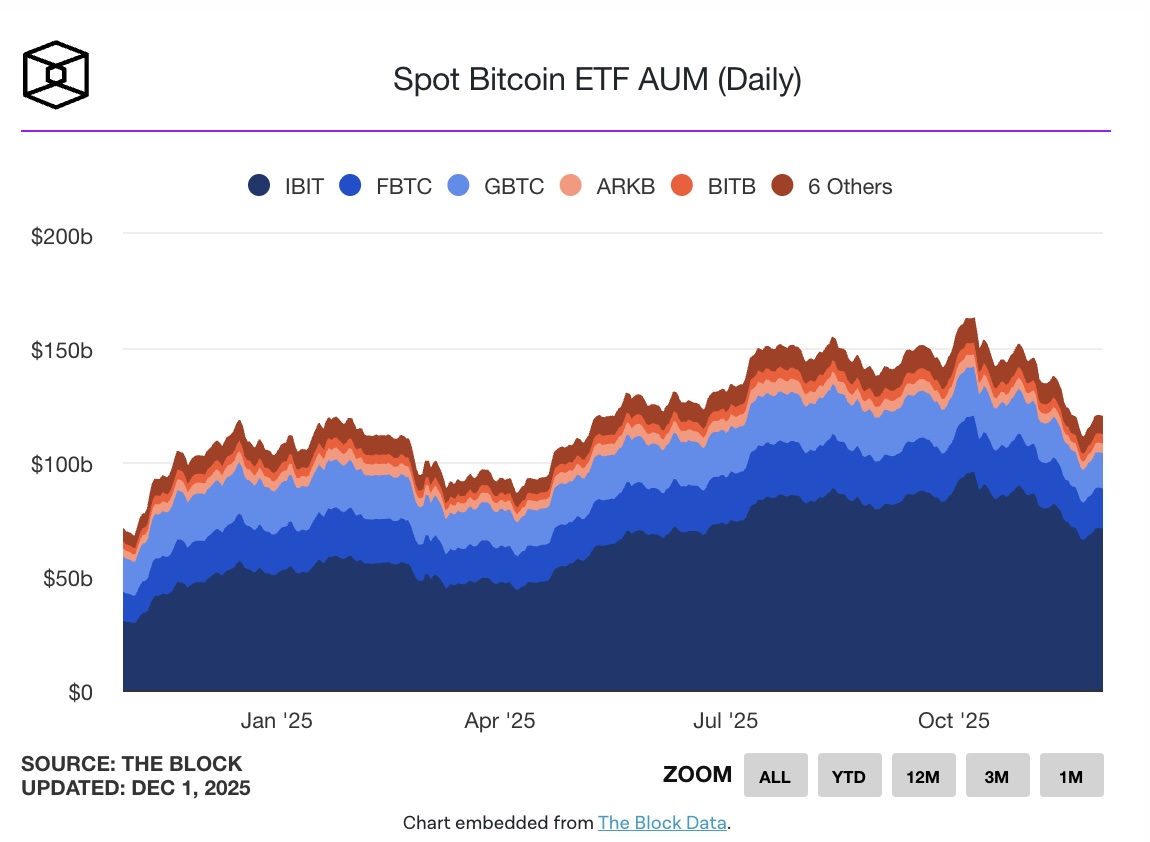Click the FBTC blue legend dot
Viewport: 1150px width, 842px height.
pos(350,186)
